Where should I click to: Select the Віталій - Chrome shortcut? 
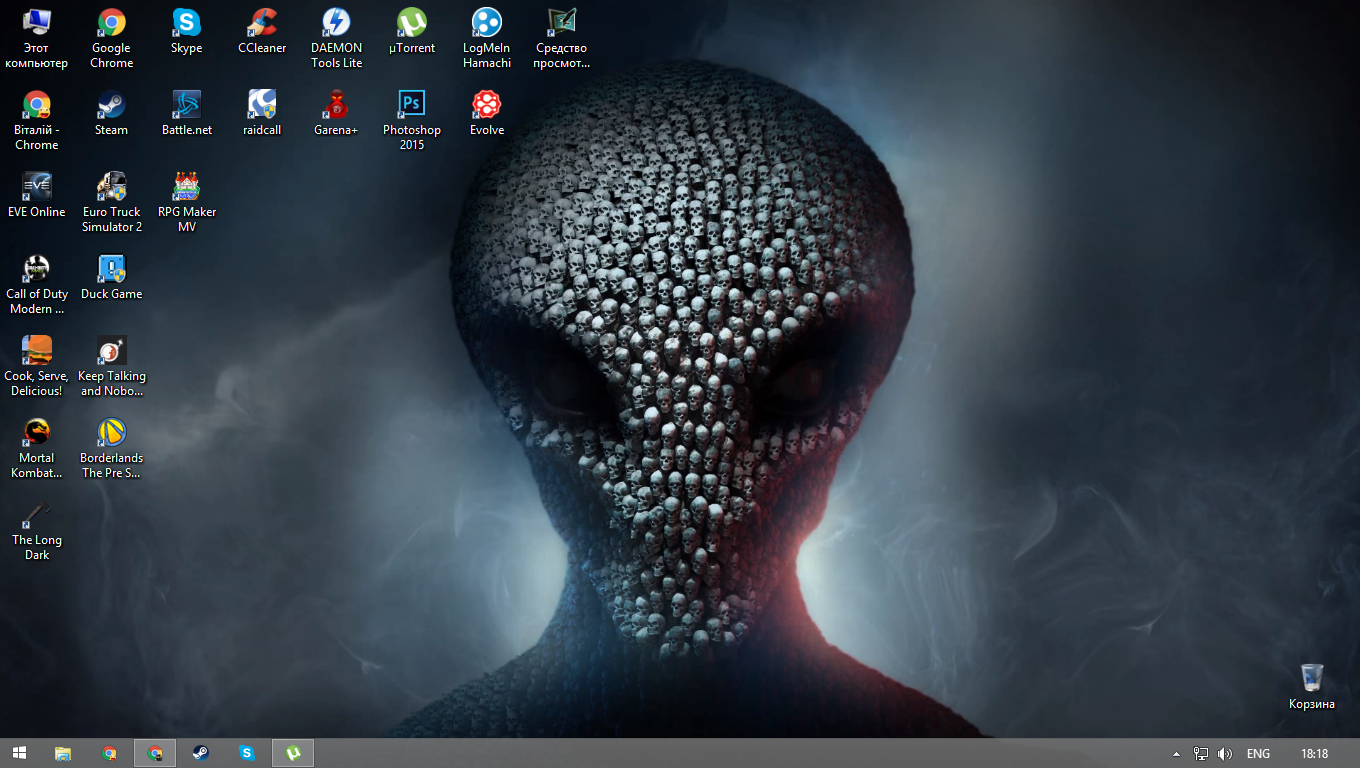(x=37, y=121)
